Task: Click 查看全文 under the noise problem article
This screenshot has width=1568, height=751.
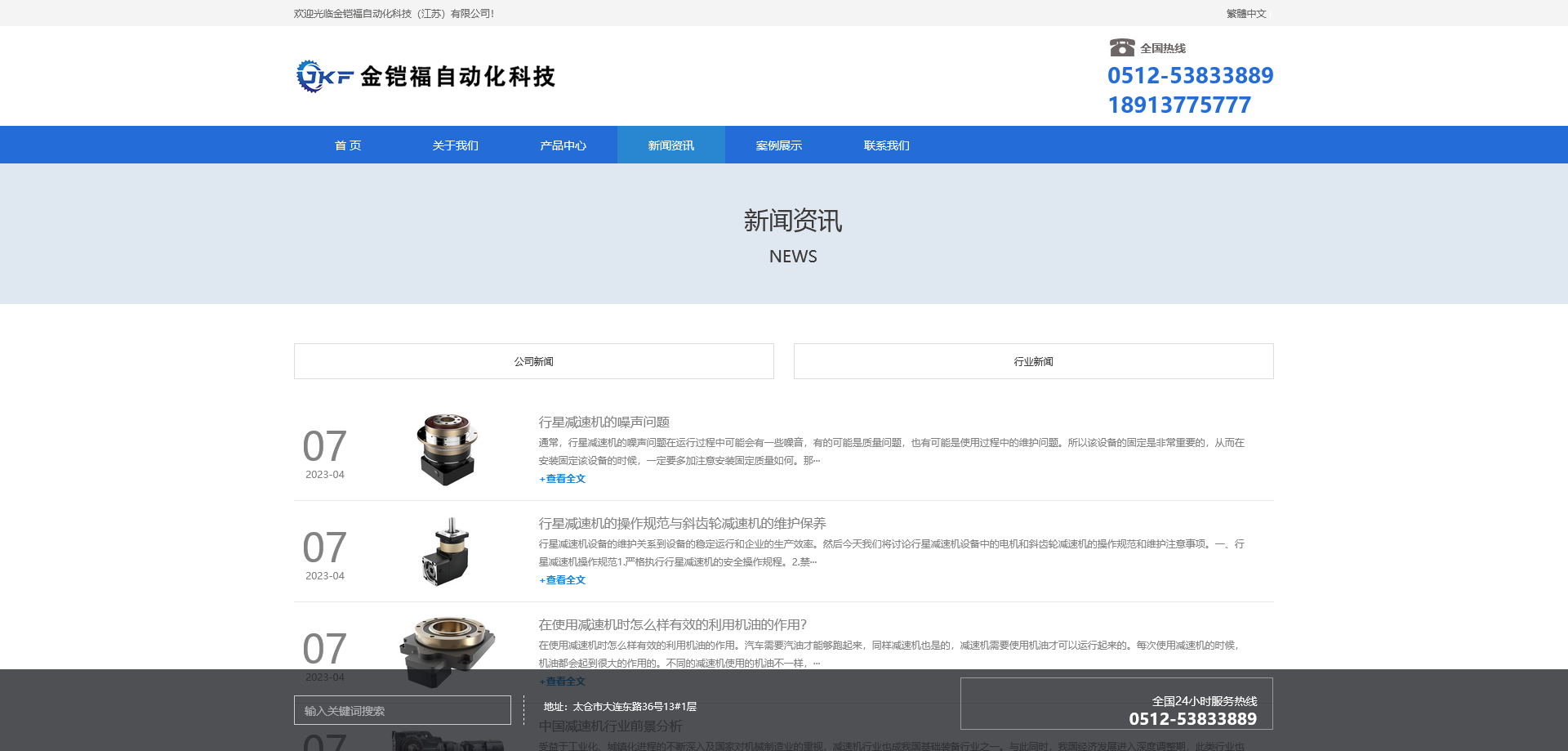Action: coord(561,478)
